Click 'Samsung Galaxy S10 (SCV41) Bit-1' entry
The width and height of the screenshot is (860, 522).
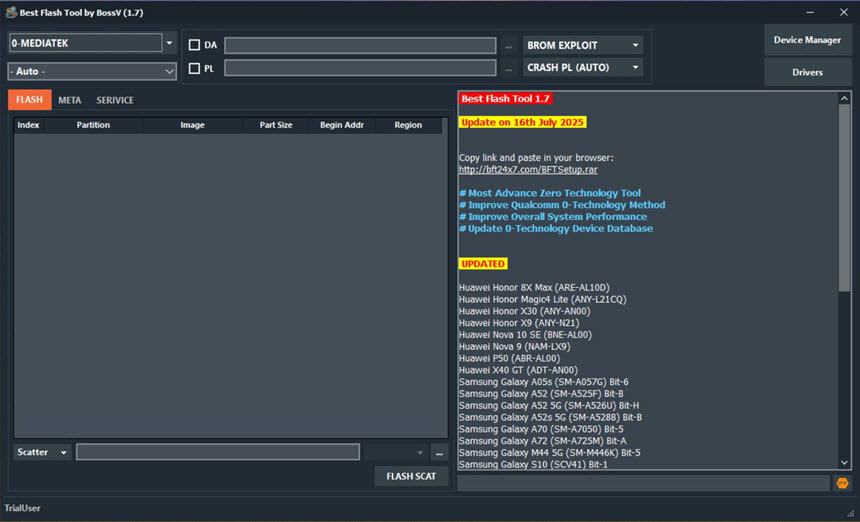[x=533, y=464]
